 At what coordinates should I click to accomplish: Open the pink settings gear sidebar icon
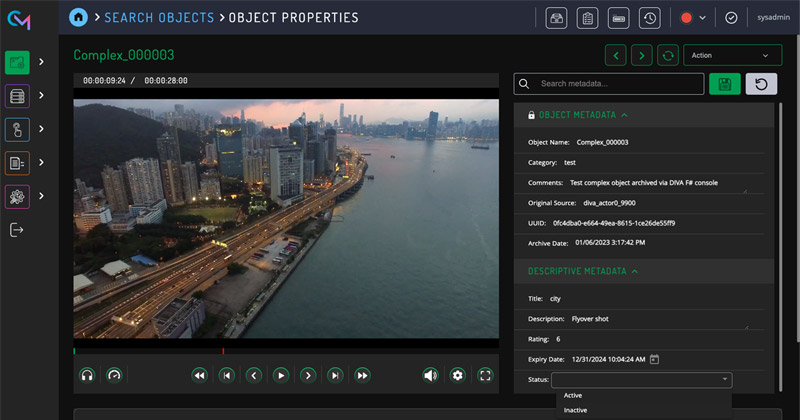click(17, 196)
